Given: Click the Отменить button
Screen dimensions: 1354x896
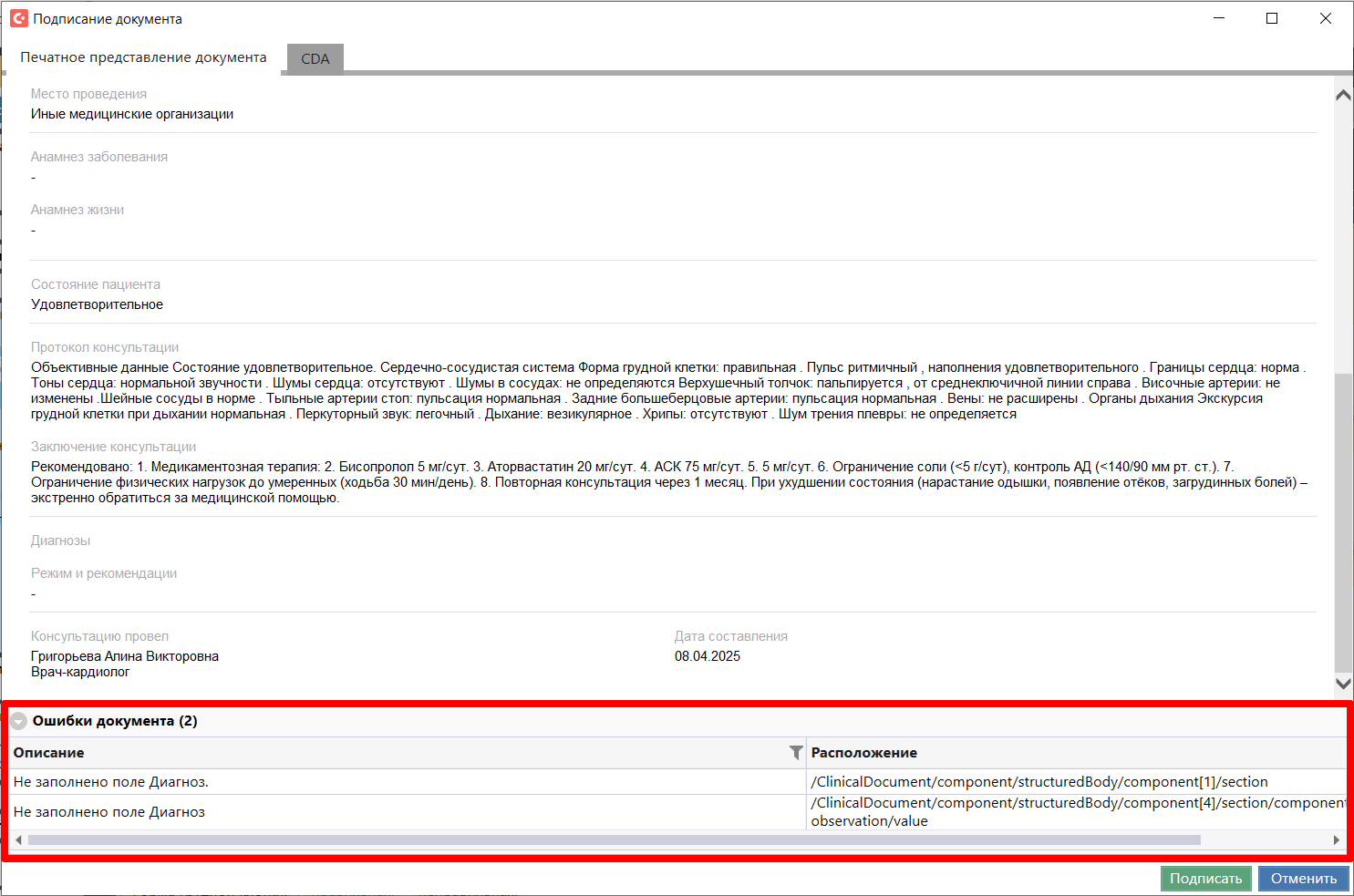Looking at the screenshot, I should 1303,879.
